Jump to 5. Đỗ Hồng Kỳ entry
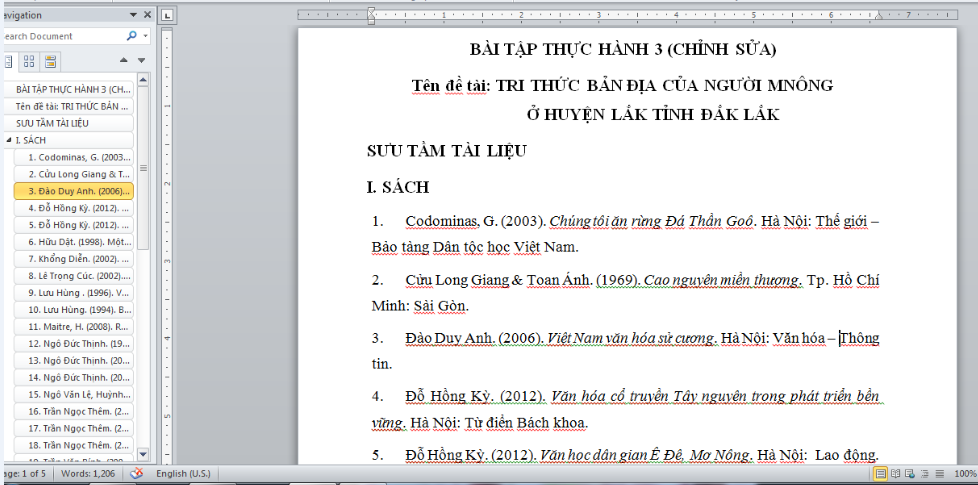Image resolution: width=978 pixels, height=485 pixels. 74,224
